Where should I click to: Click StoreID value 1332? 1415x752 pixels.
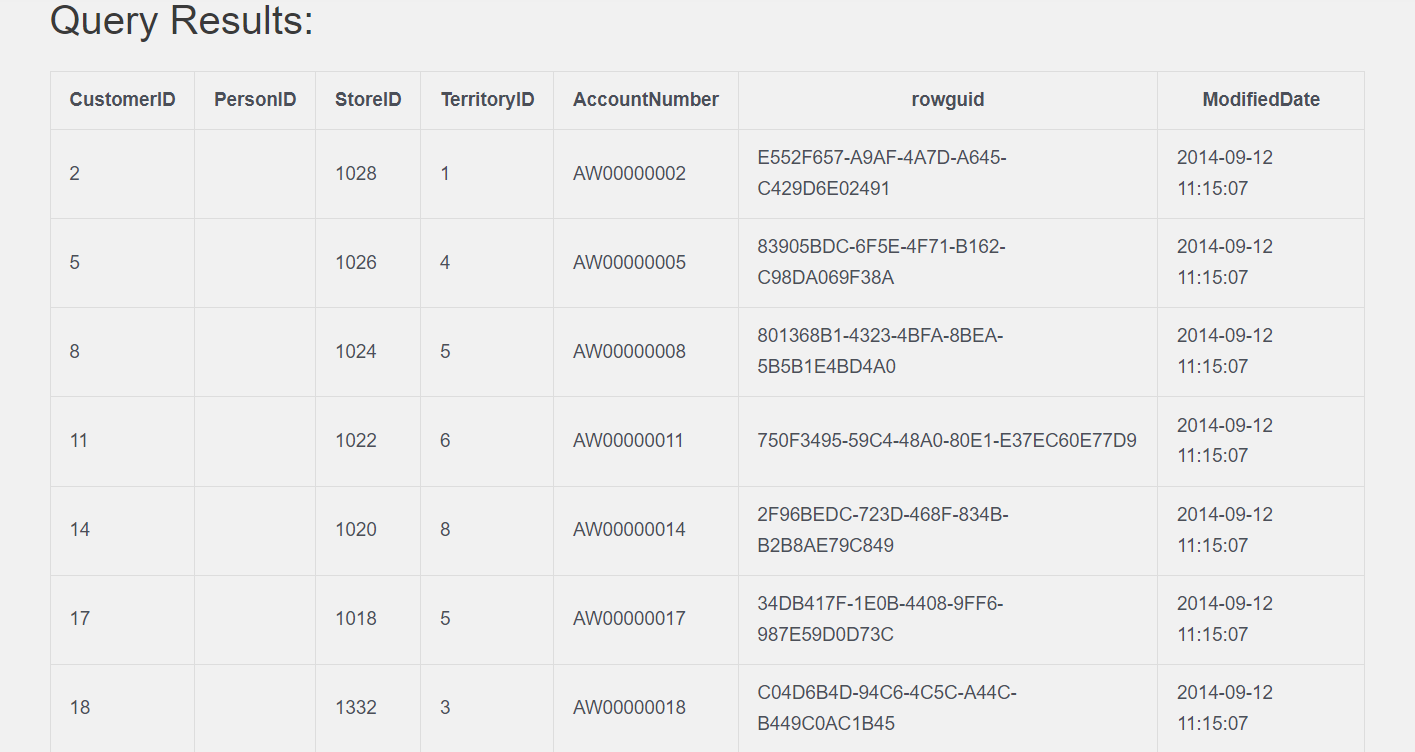click(356, 708)
